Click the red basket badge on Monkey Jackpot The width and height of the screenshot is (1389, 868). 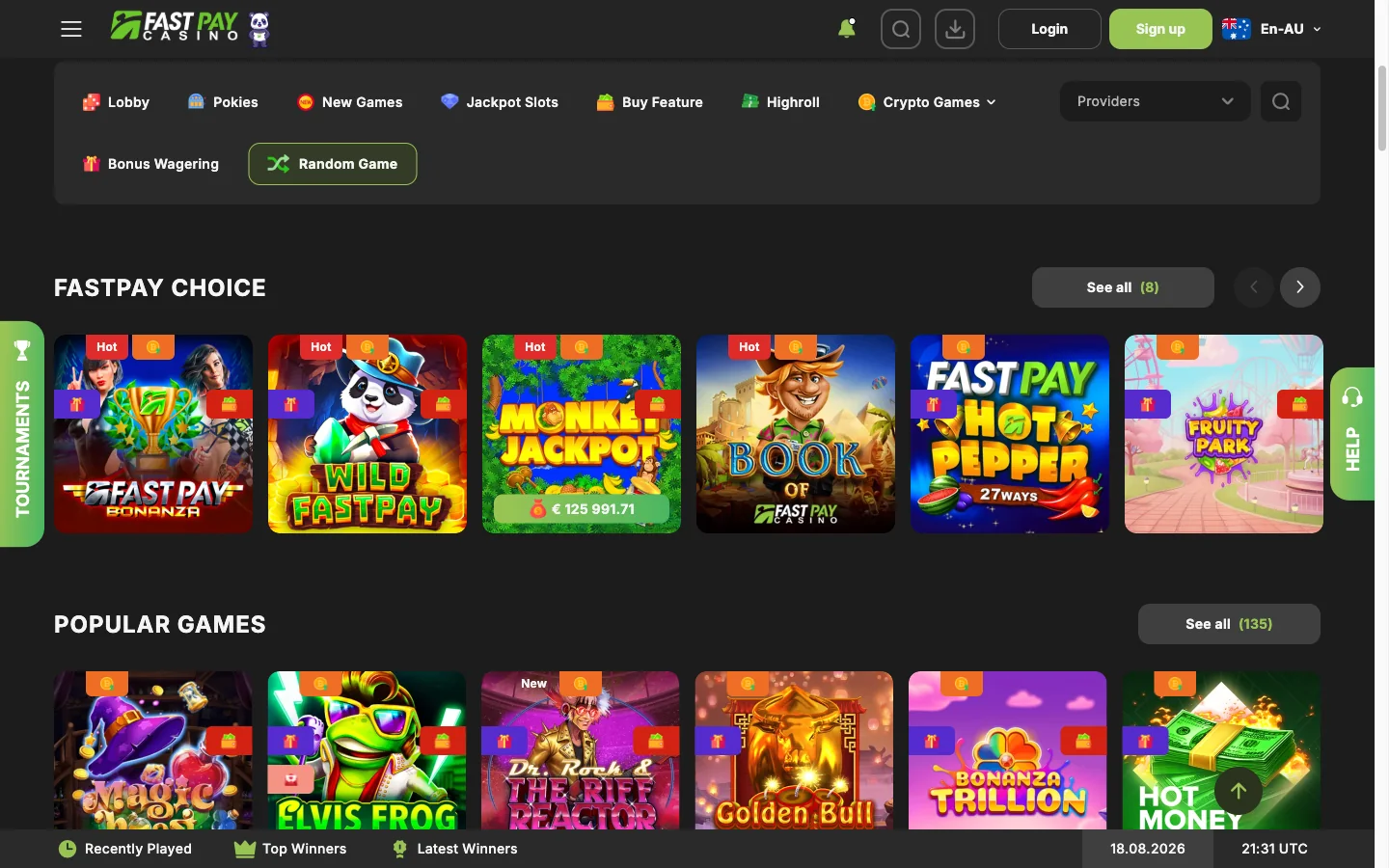point(658,404)
